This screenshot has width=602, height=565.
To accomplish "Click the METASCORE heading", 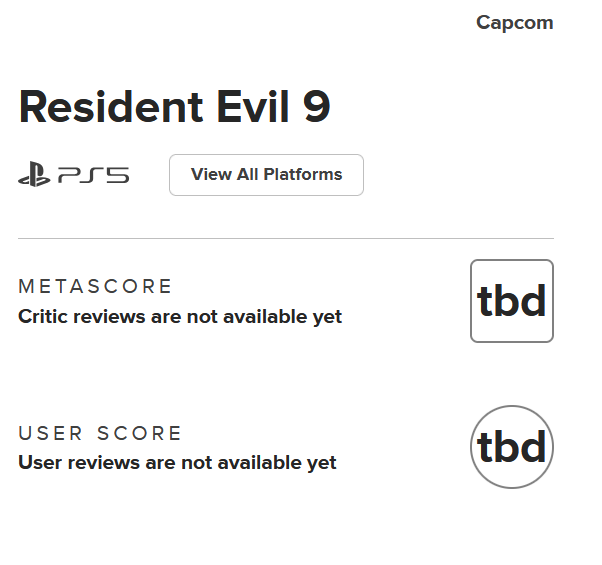I will tap(95, 287).
